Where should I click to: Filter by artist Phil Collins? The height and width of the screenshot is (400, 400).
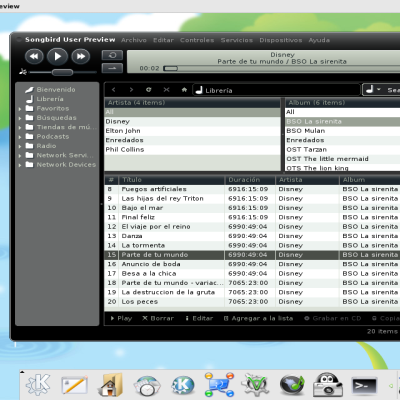pyautogui.click(x=193, y=149)
